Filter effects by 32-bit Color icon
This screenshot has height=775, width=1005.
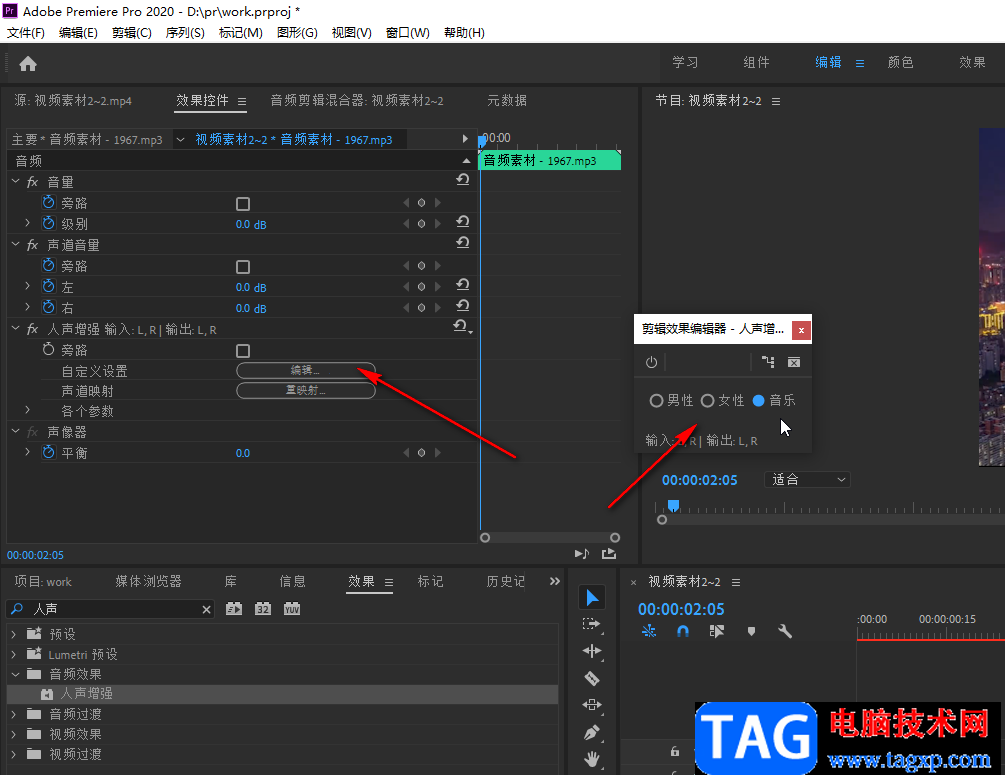click(263, 609)
